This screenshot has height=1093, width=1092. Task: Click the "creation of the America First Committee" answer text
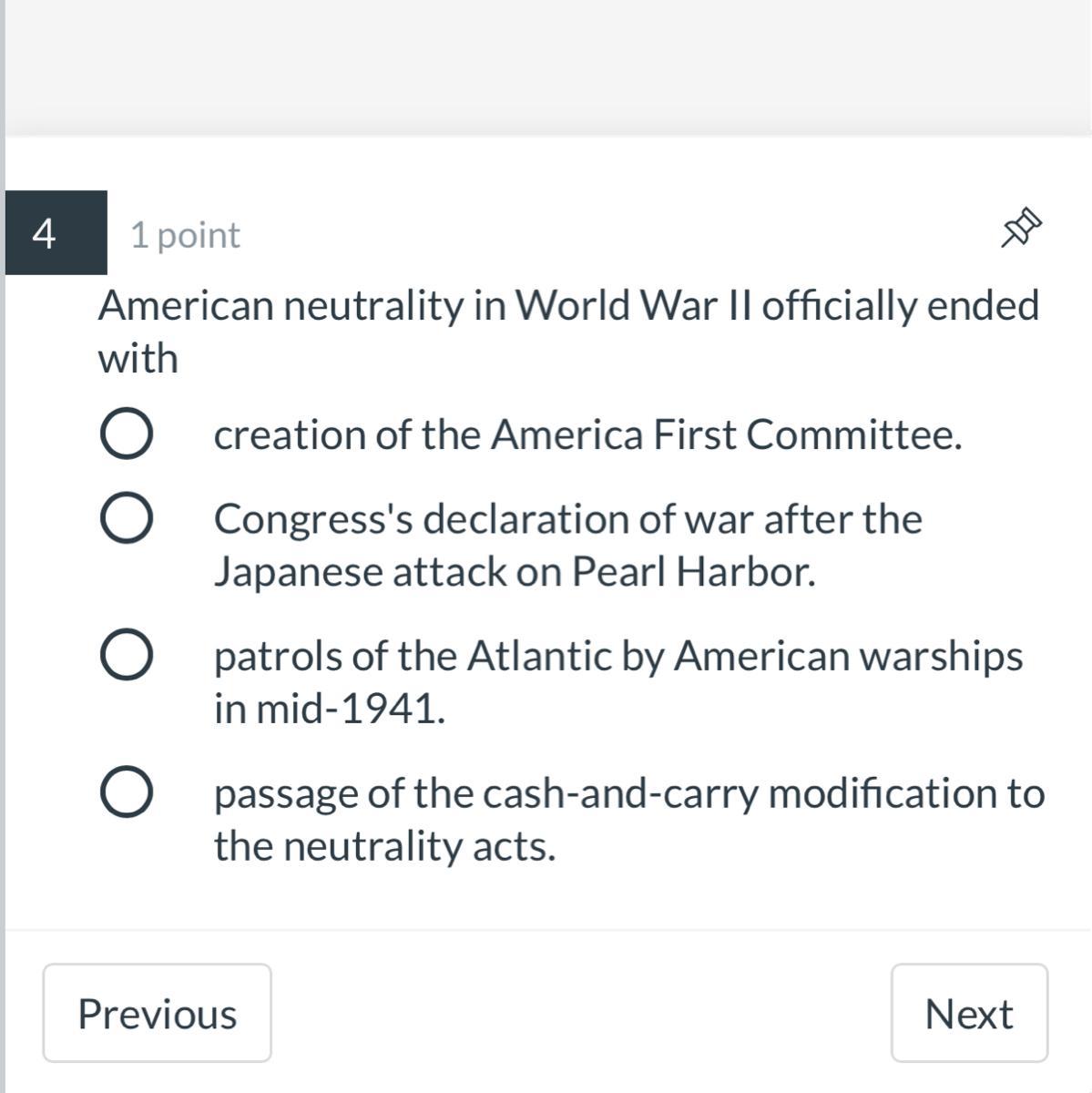[587, 434]
